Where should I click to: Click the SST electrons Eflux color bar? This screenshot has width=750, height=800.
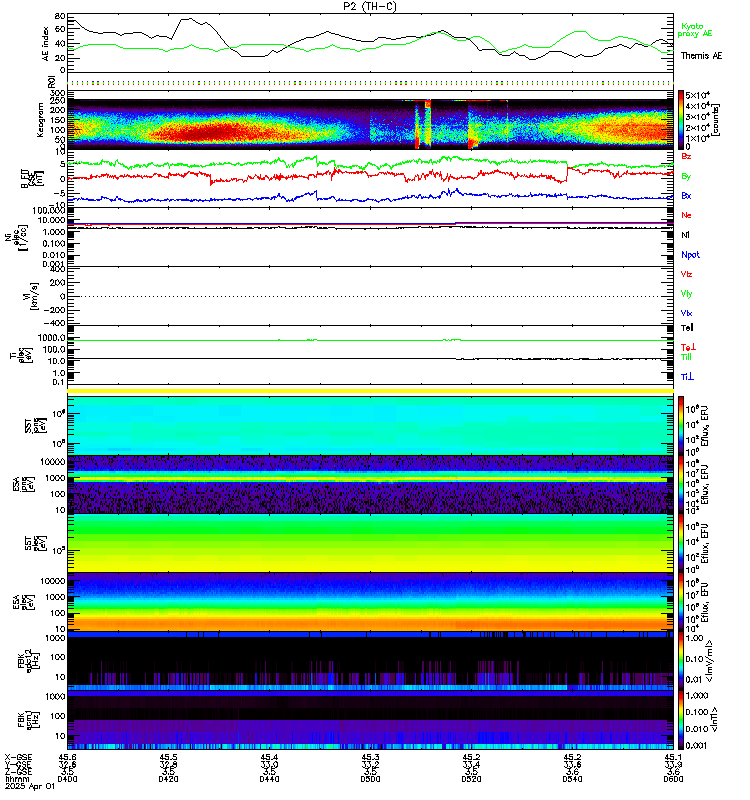[x=681, y=543]
